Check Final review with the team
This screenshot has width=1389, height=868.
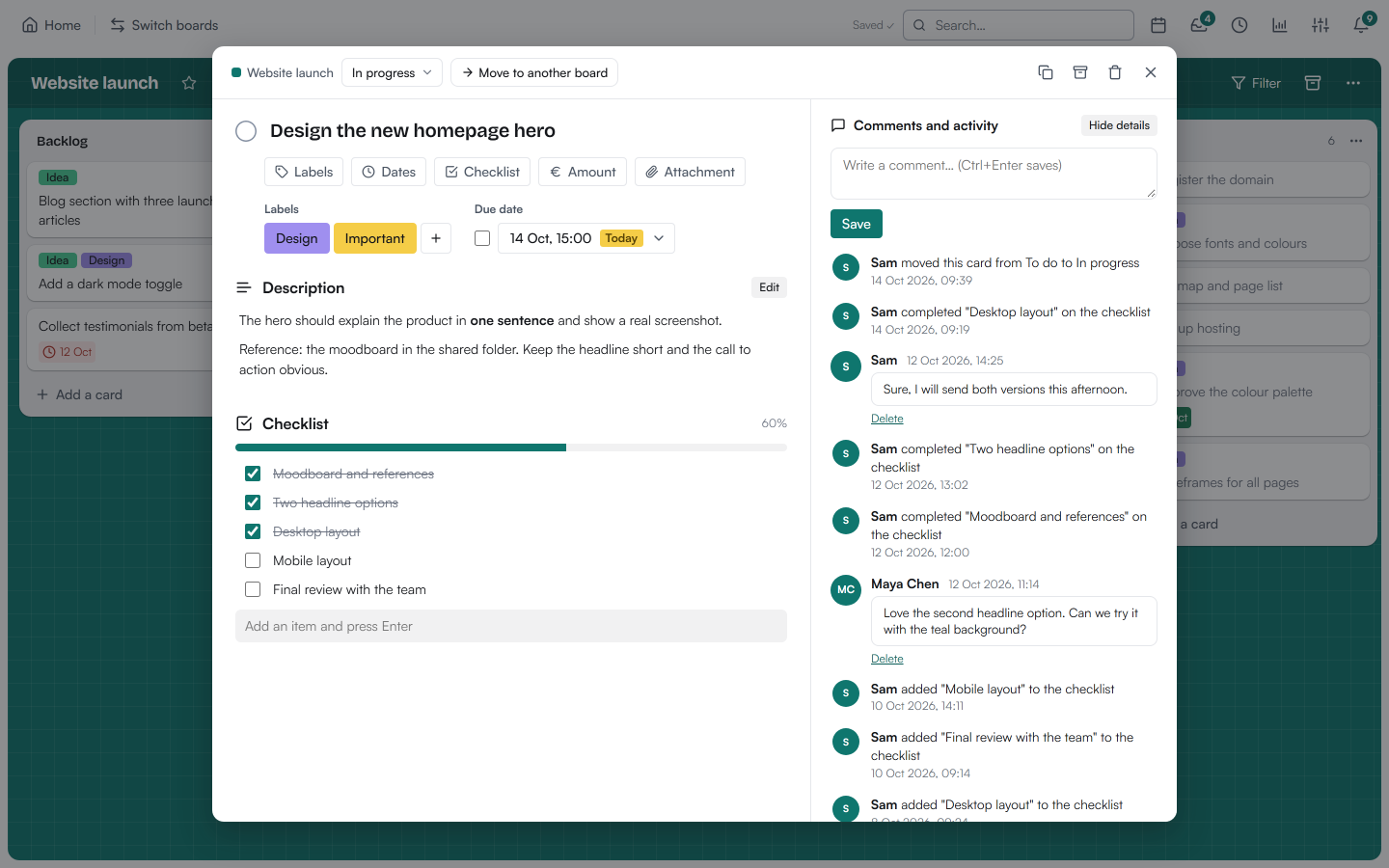pos(253,589)
